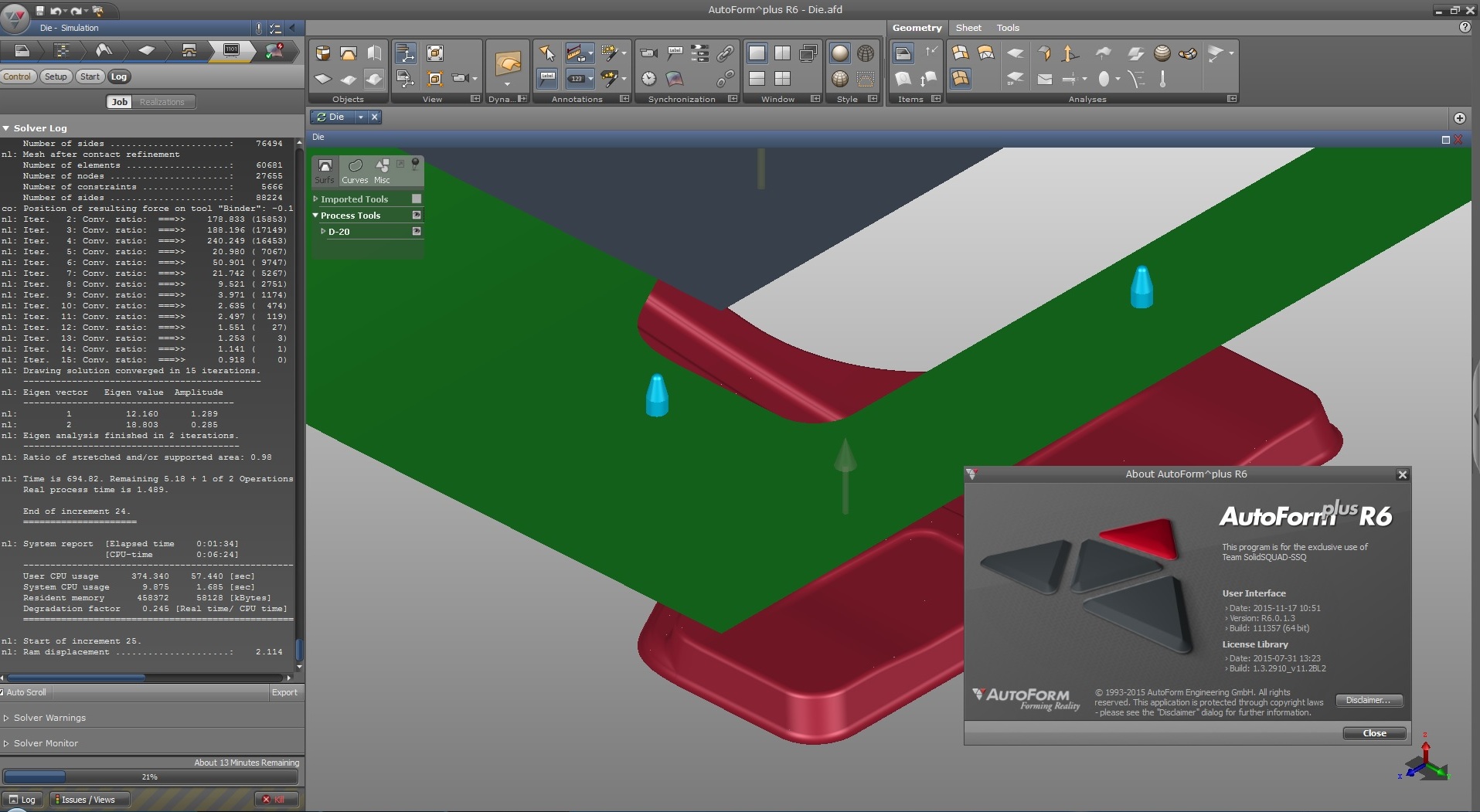The width and height of the screenshot is (1480, 812).
Task: Toggle the highlighted Items view icon
Action: (903, 53)
